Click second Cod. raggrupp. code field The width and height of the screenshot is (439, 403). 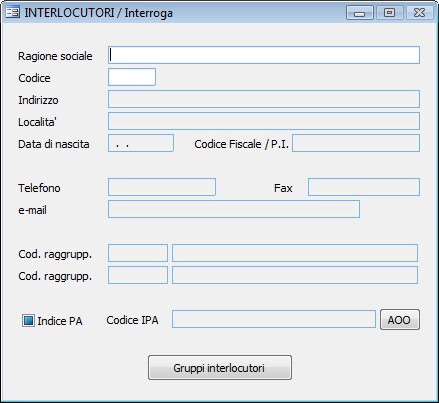point(138,275)
